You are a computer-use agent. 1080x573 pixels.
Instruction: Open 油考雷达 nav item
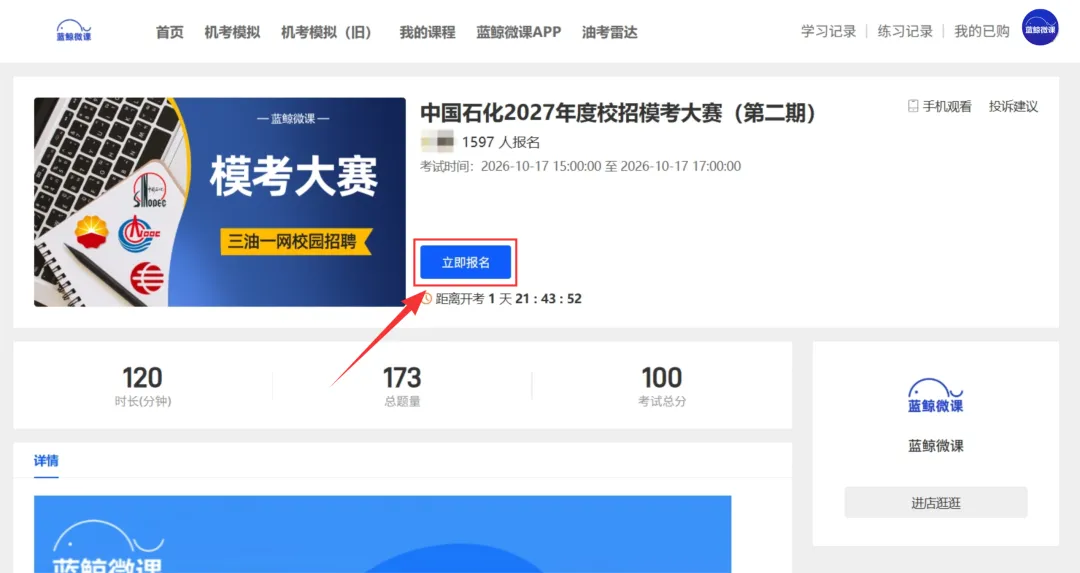610,32
